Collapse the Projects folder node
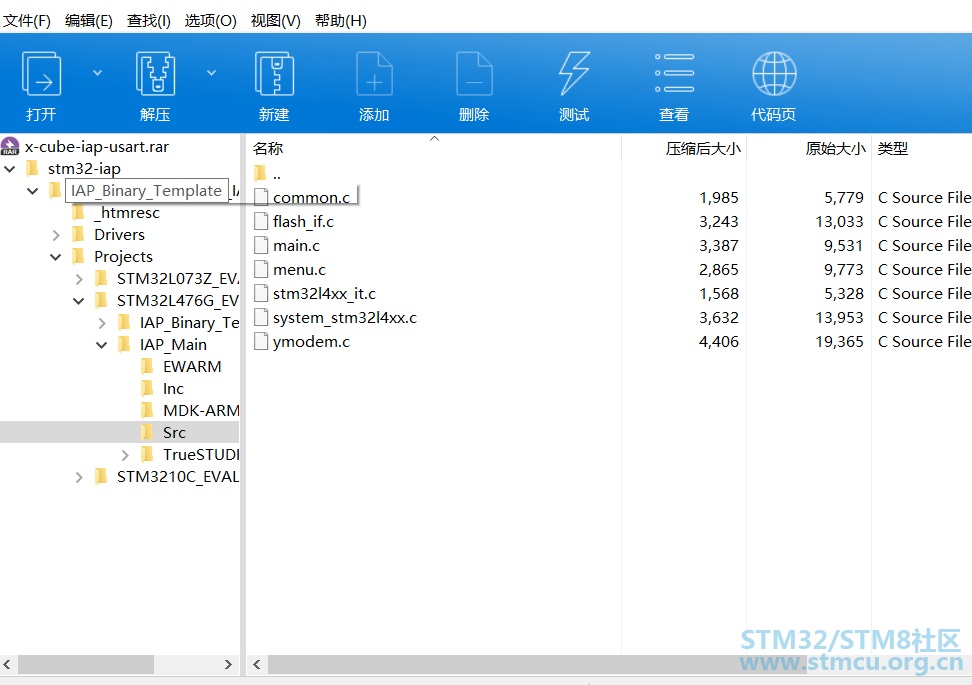Screen dimensions: 972x685 pyautogui.click(x=56, y=257)
